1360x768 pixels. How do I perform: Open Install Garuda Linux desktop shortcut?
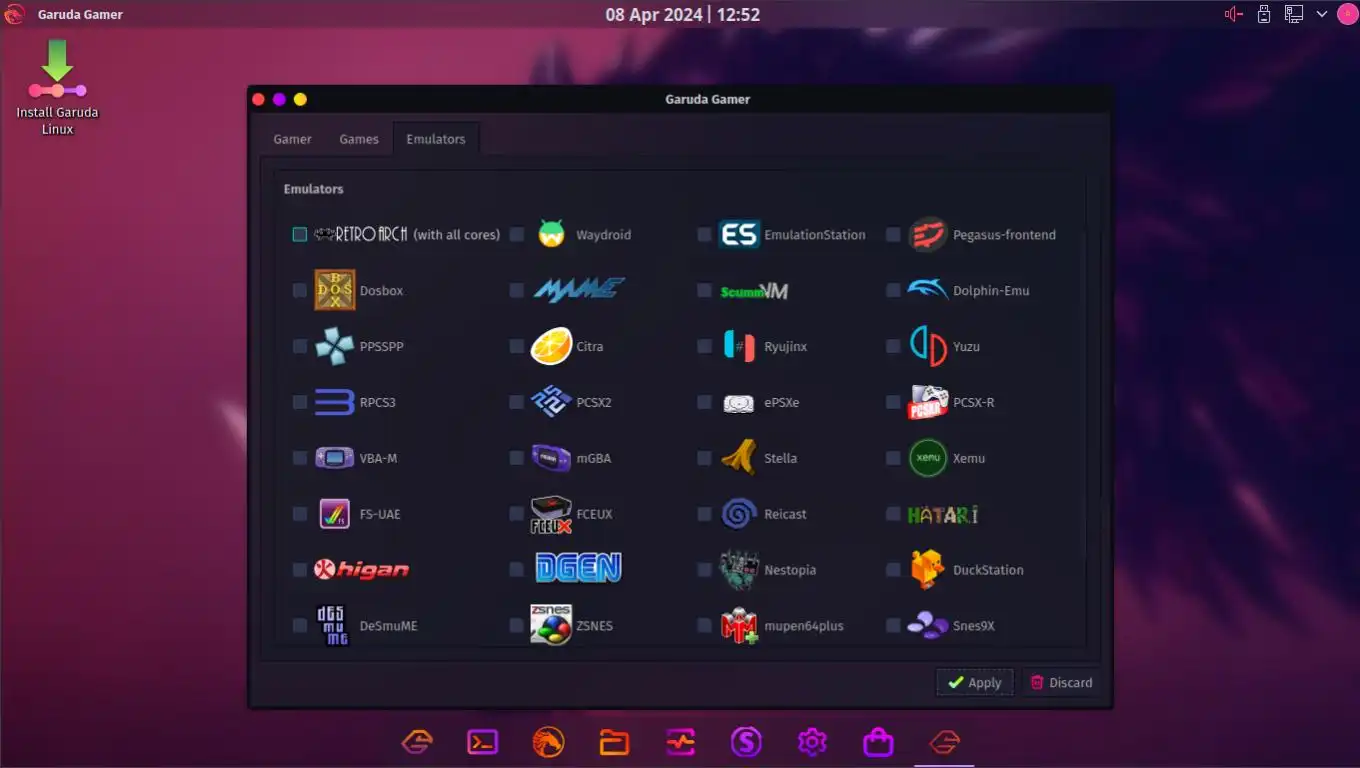(57, 87)
